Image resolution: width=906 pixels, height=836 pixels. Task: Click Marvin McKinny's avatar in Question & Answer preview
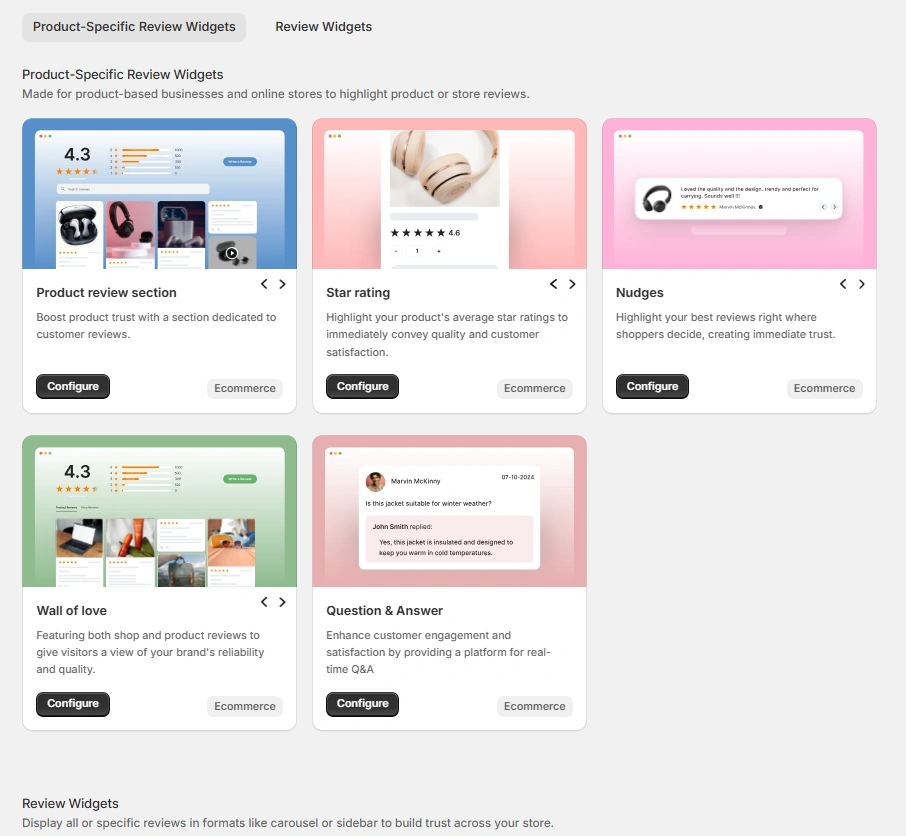(x=375, y=481)
